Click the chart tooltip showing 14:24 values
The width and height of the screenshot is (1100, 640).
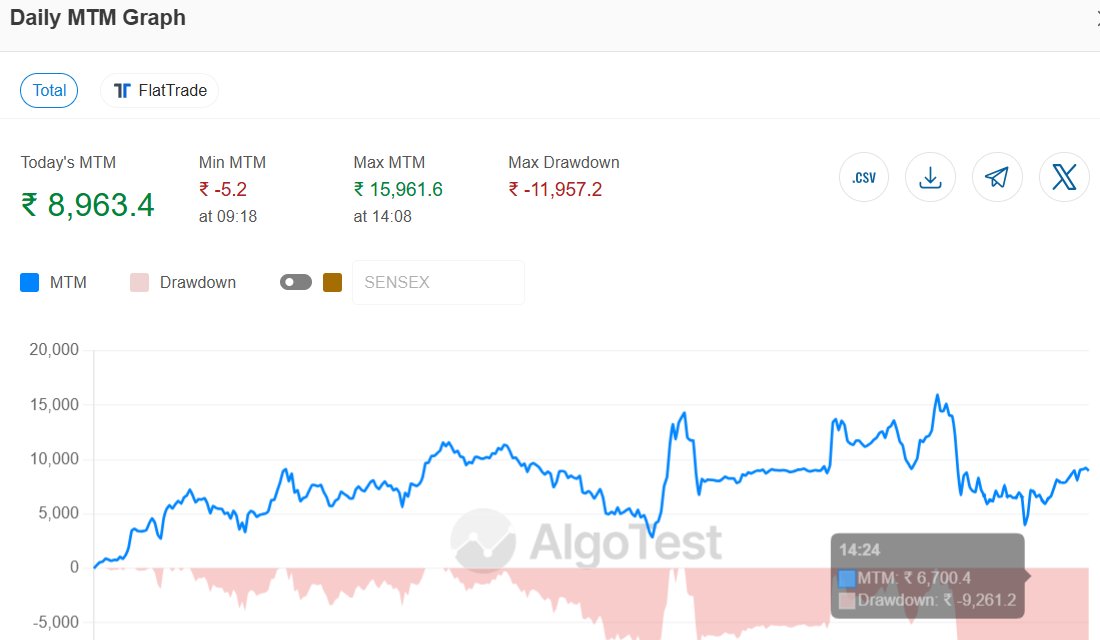[x=927, y=577]
